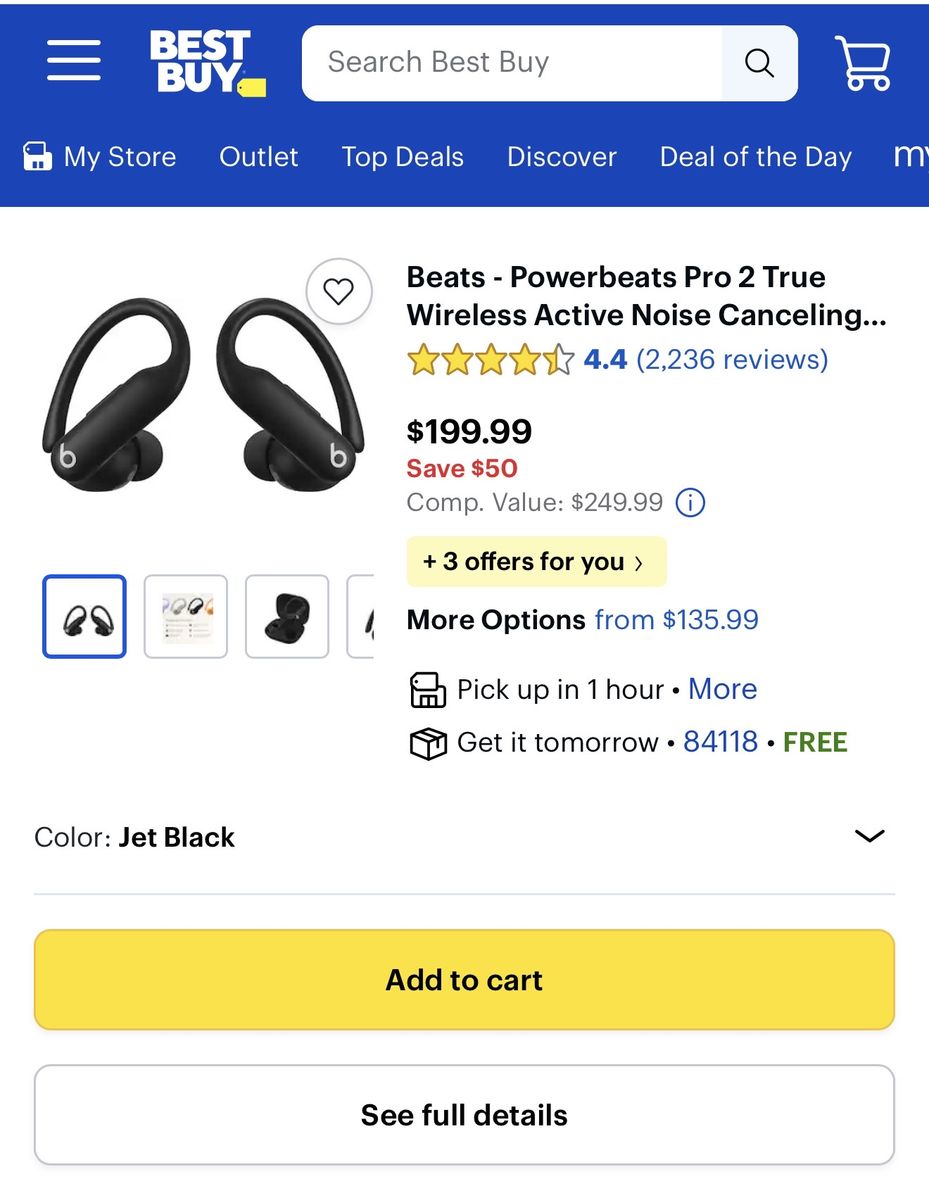Viewport: 929px width, 1200px height.
Task: Click the star rating icons
Action: 490,360
